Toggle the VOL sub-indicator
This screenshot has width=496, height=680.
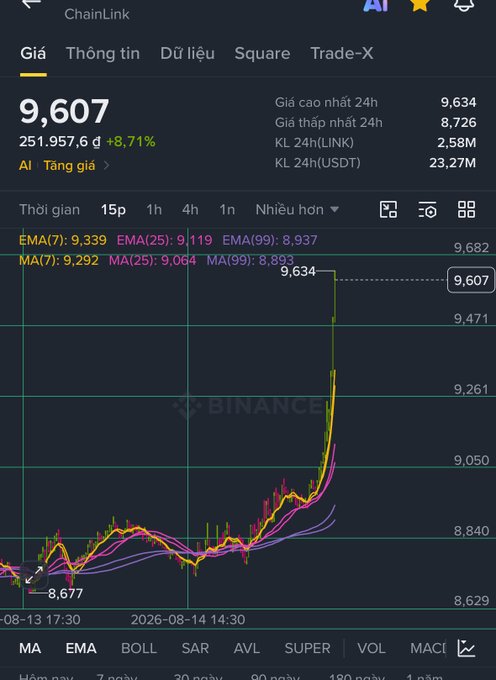pos(371,648)
